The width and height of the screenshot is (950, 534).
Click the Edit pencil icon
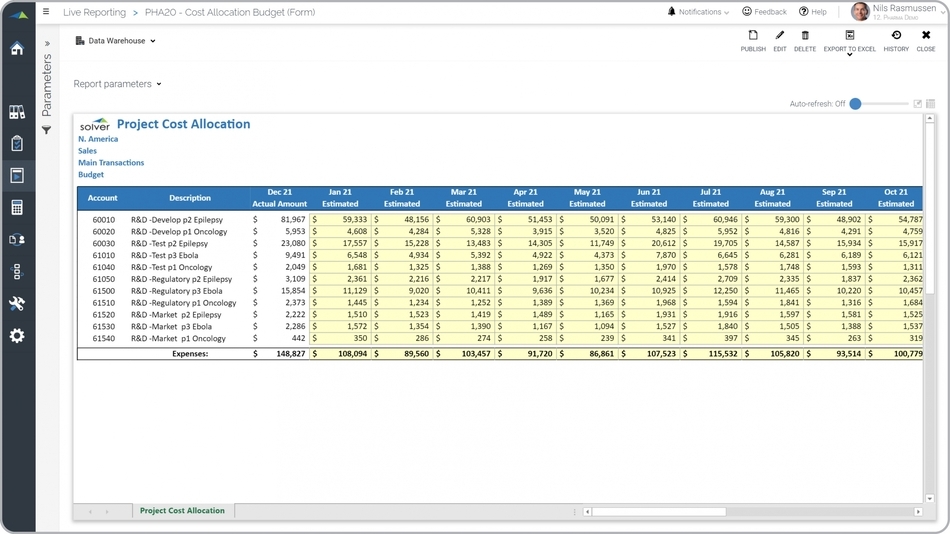coord(780,36)
